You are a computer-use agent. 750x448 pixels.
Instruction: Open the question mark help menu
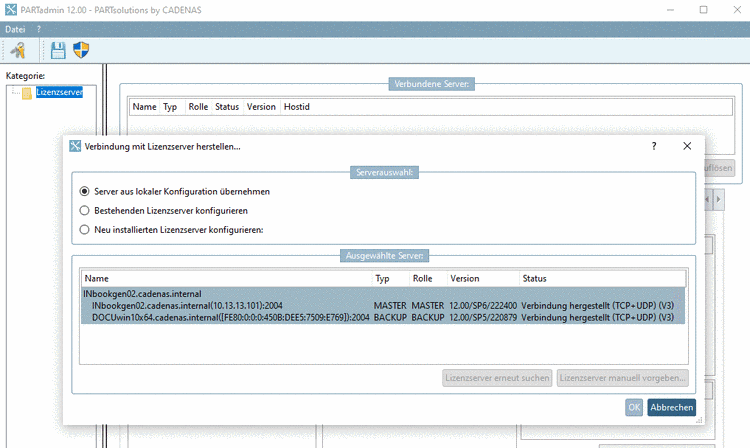point(39,29)
